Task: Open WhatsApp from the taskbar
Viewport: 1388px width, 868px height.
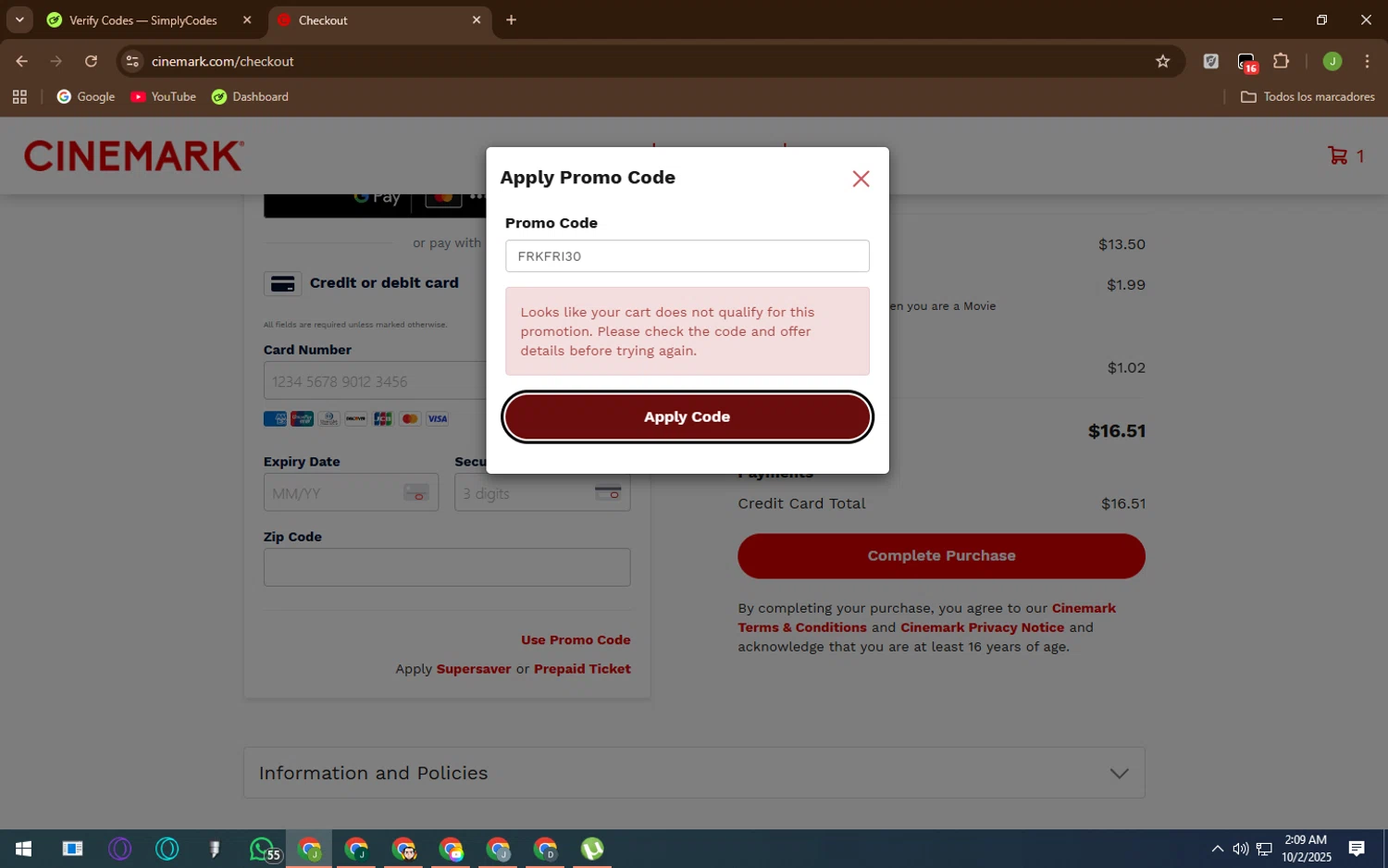Action: (263, 849)
